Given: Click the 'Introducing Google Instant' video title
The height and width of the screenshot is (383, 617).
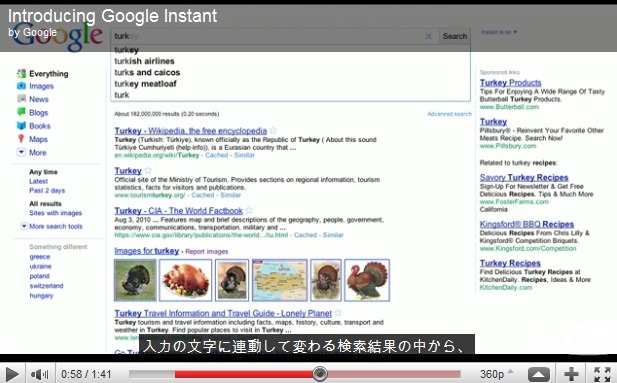Looking at the screenshot, I should click(113, 16).
